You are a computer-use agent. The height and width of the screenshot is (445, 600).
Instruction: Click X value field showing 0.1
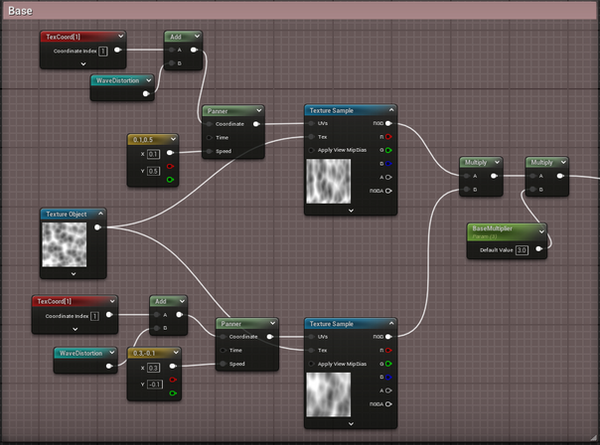[x=153, y=154]
